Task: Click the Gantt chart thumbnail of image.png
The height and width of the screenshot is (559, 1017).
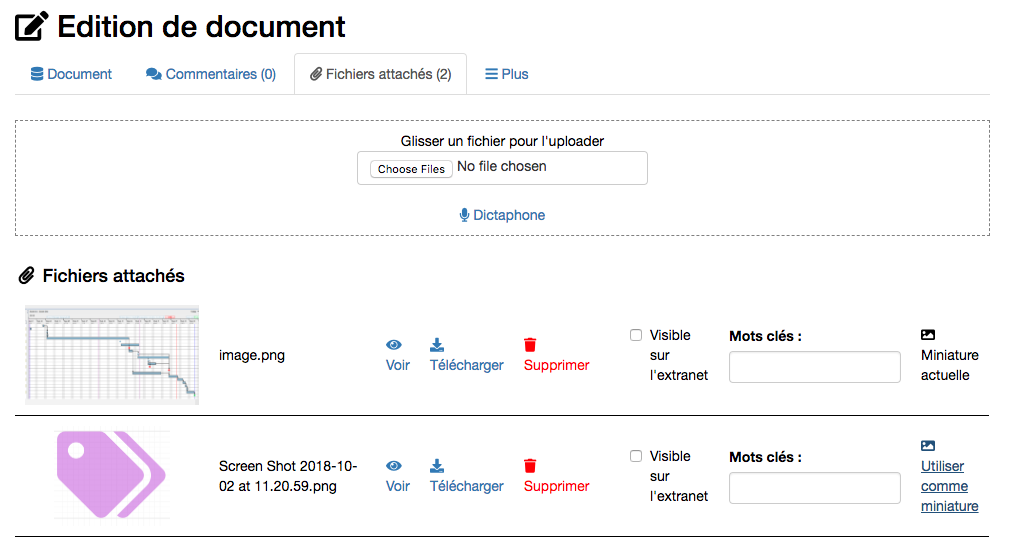Action: [x=112, y=355]
